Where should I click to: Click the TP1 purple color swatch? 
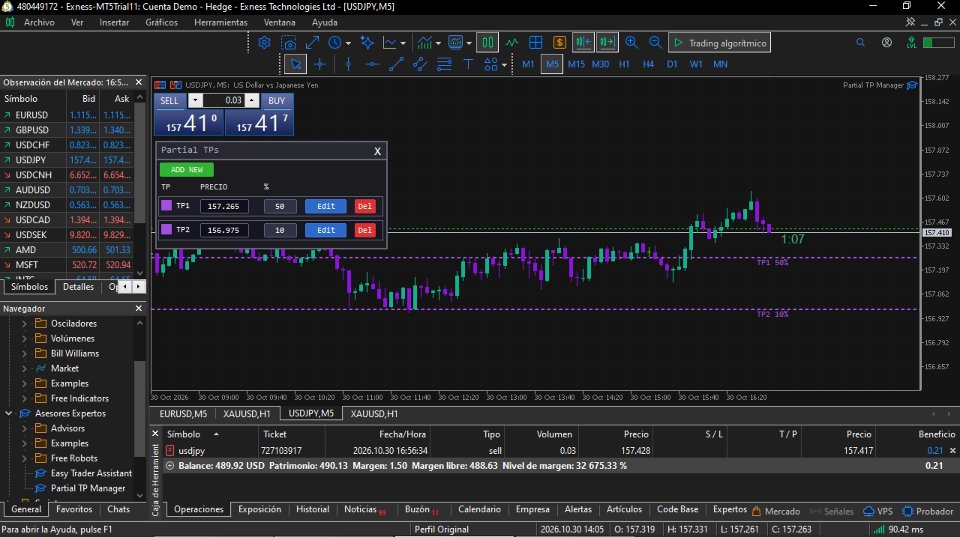tap(166, 206)
